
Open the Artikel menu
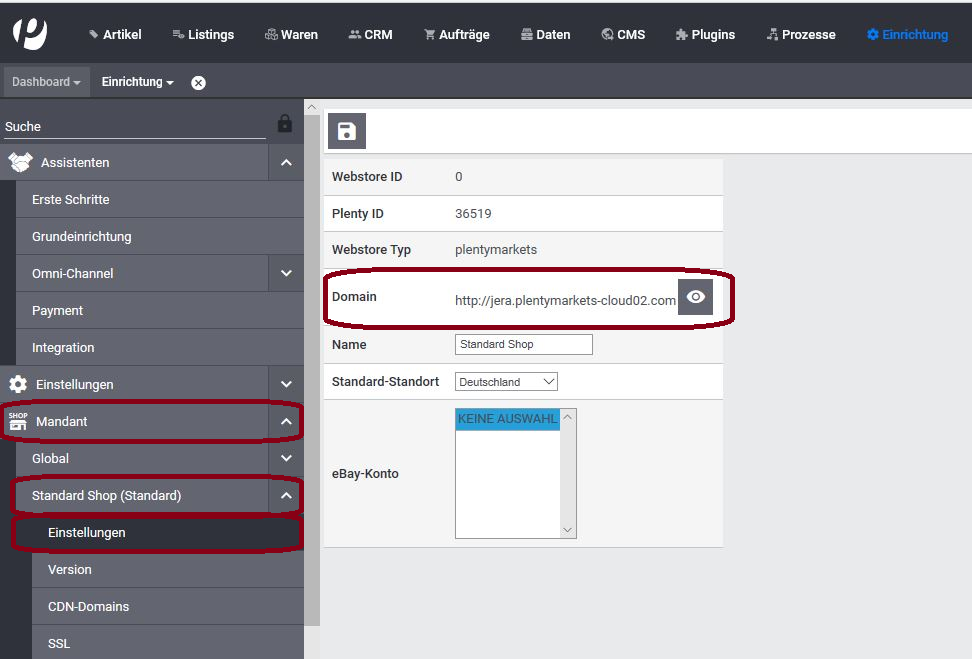[x=115, y=34]
